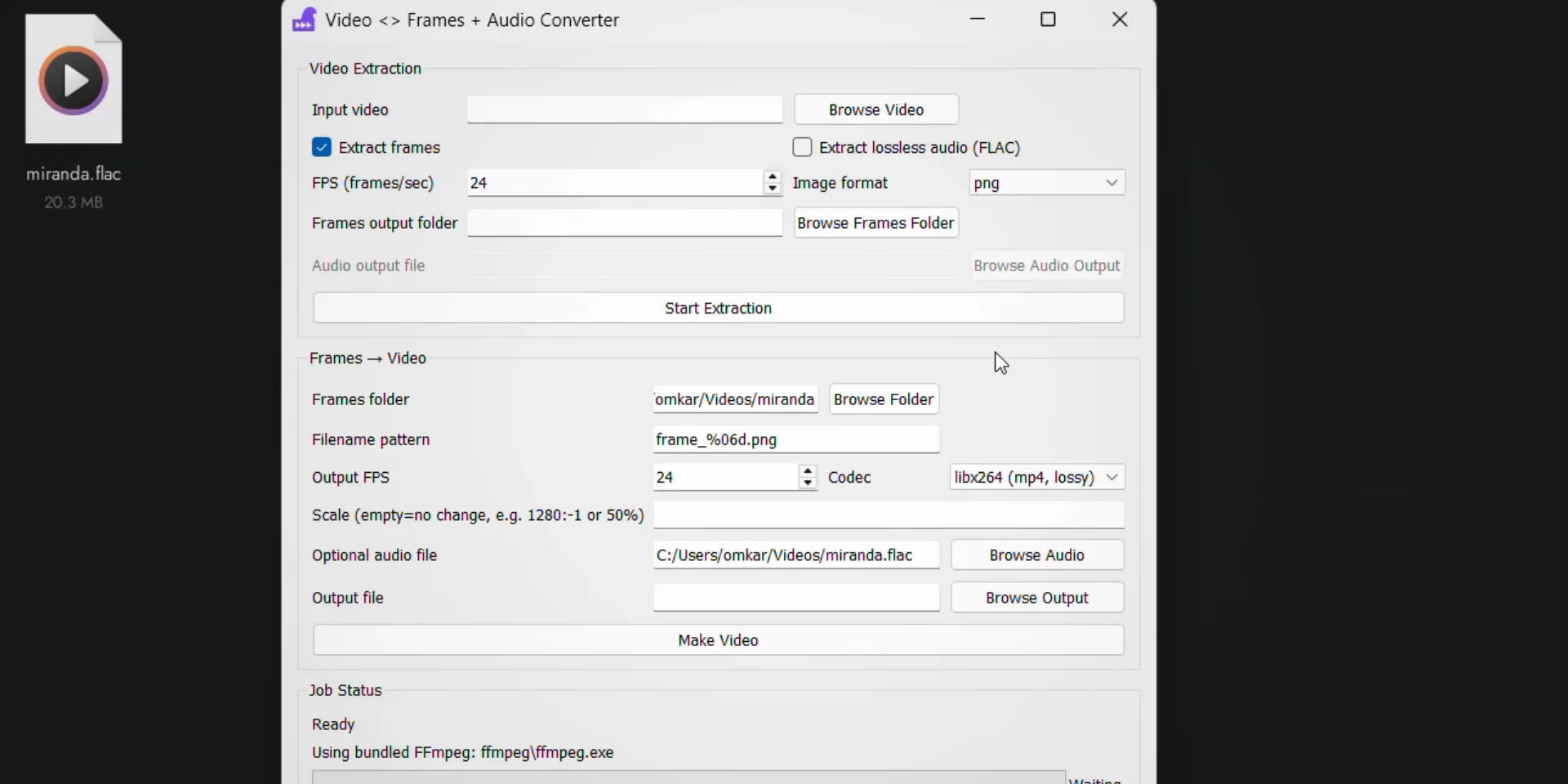Close the converter window
Screen dimensions: 1568x784
[x=1120, y=20]
